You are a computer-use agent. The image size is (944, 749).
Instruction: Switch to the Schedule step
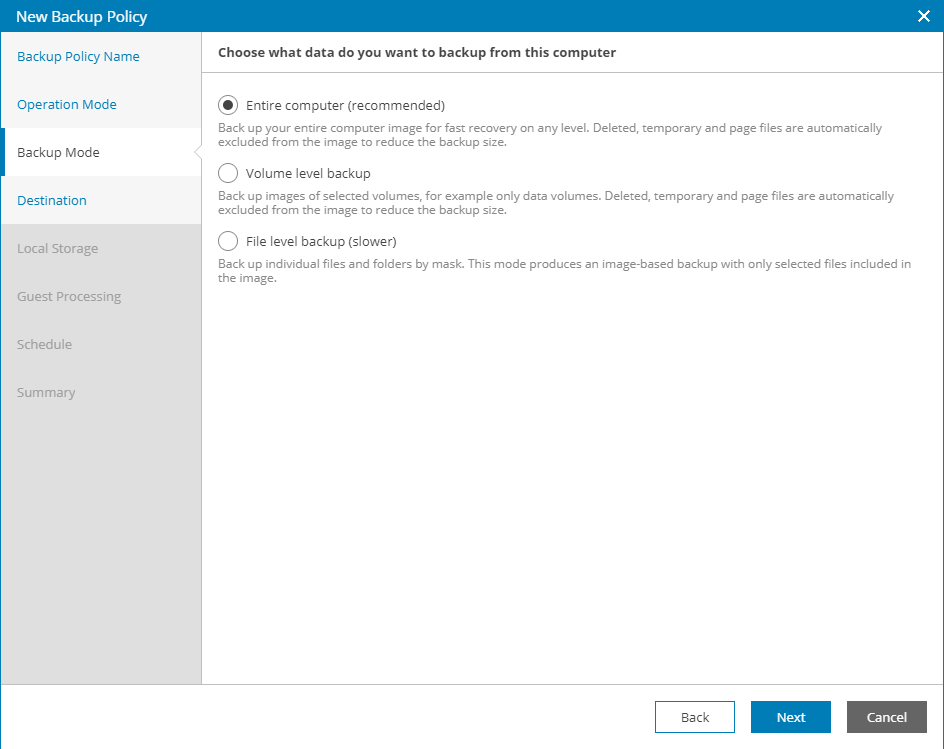click(x=44, y=344)
